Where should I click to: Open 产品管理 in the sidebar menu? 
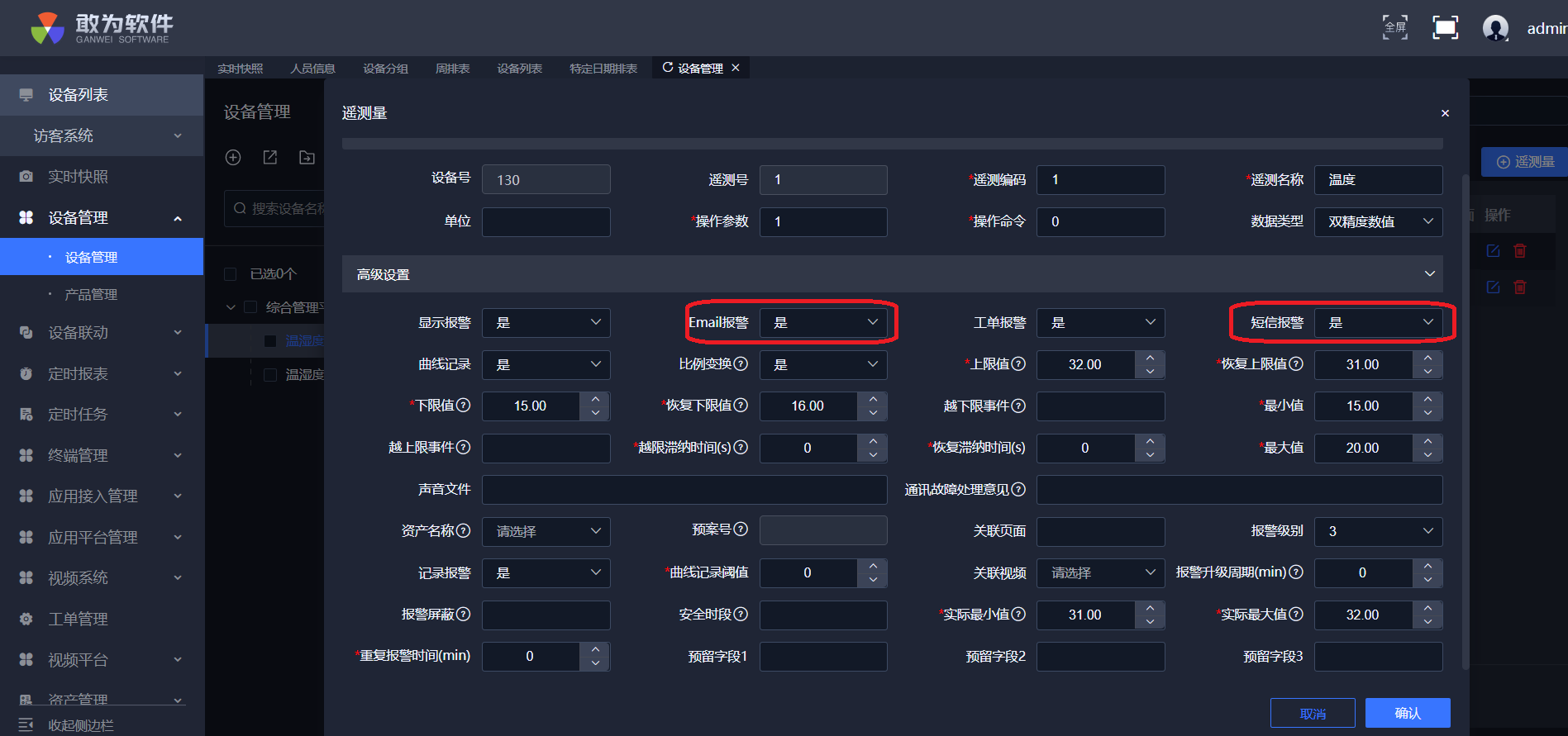click(x=91, y=295)
